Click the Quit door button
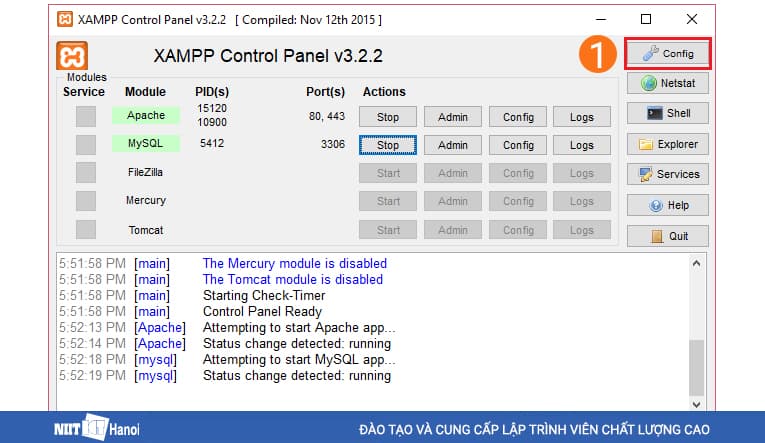Screen dimensions: 765x443 pyautogui.click(x=667, y=236)
